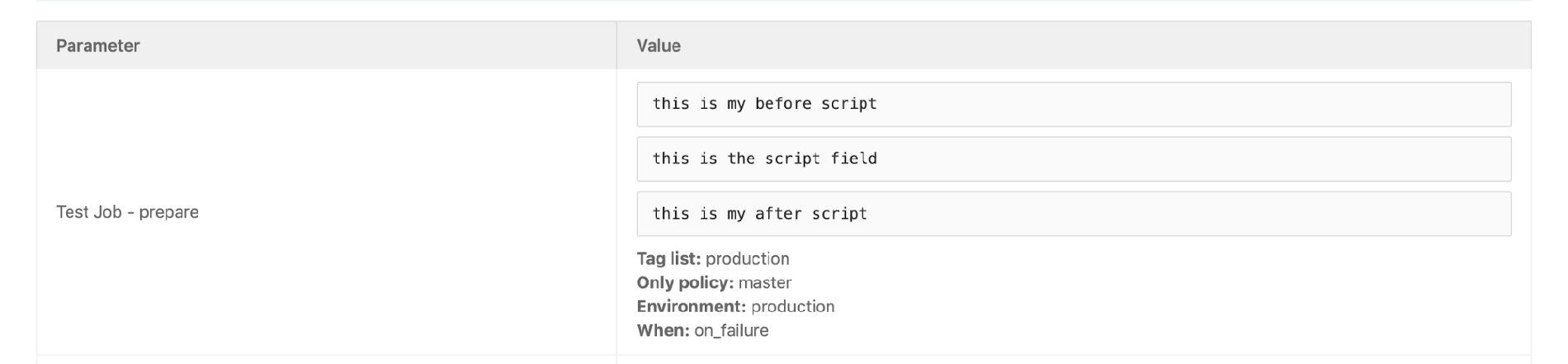The image size is (1568, 364).
Task: Click the 'Test Job - prepare' parameter text
Action: [x=127, y=212]
